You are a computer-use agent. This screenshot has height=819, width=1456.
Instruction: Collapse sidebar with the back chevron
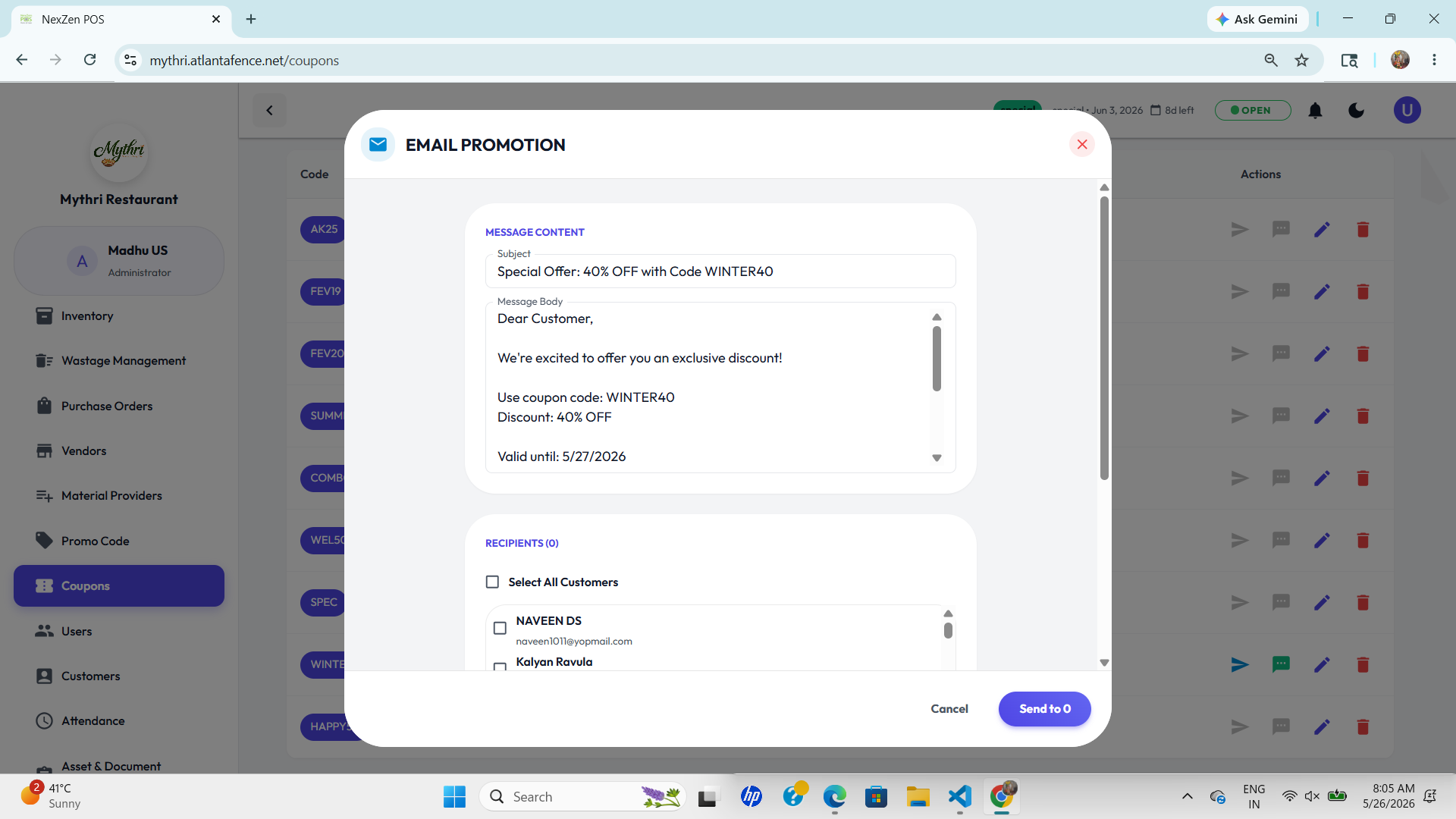click(x=269, y=111)
